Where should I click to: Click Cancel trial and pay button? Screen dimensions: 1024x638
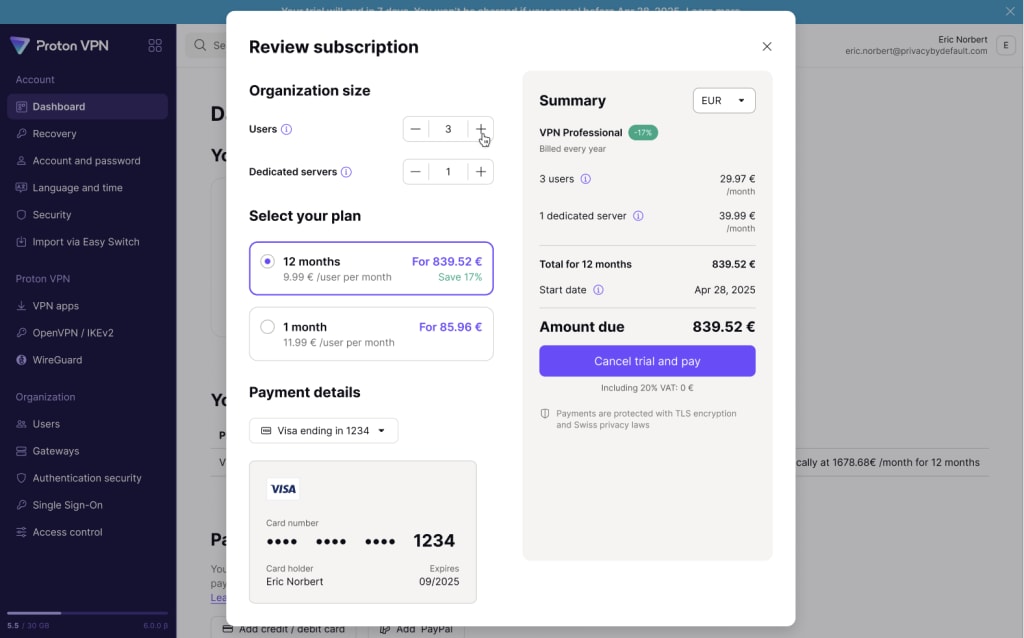(647, 361)
